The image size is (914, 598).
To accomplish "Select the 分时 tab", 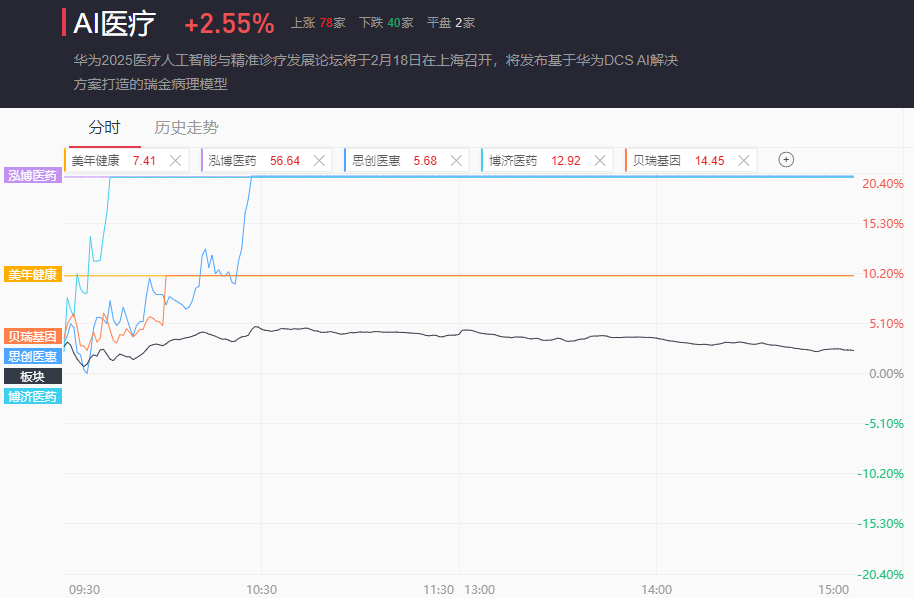I will pos(104,128).
